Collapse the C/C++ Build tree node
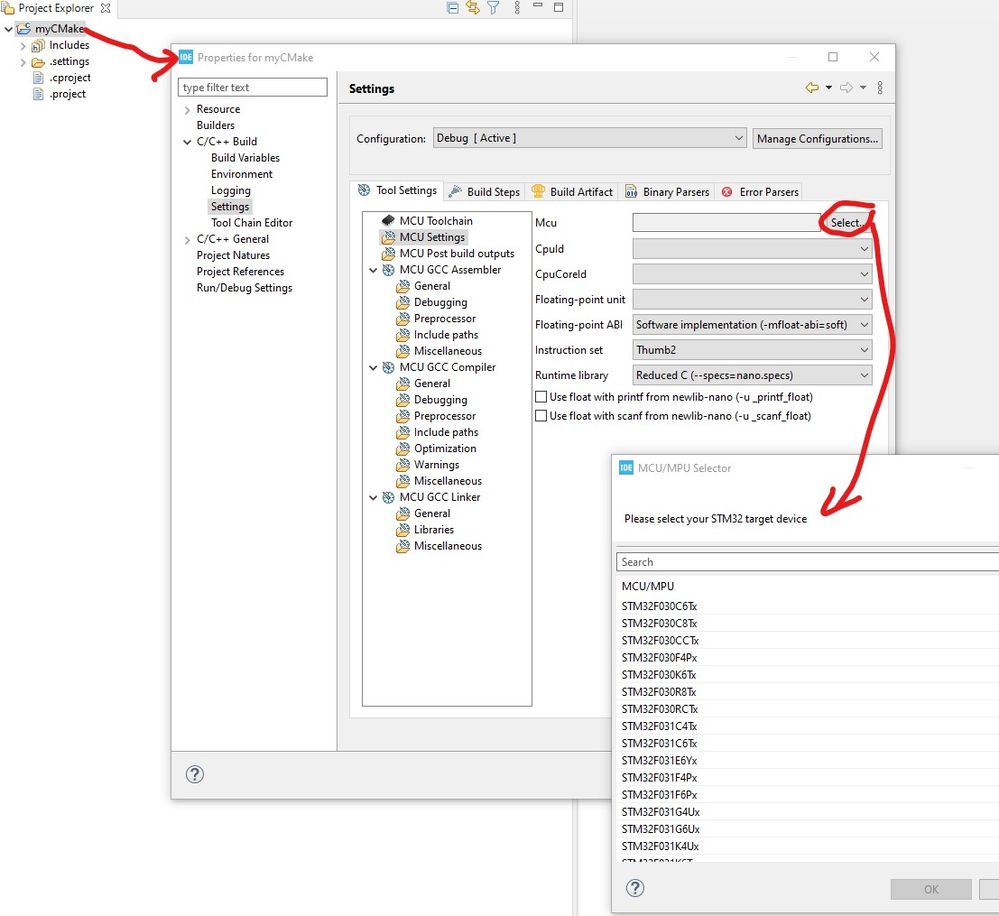Image resolution: width=999 pixels, height=916 pixels. 187,141
